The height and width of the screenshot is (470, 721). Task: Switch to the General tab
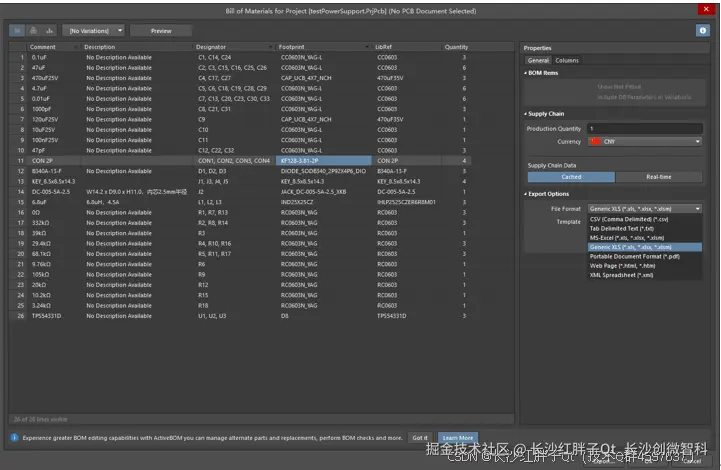pyautogui.click(x=538, y=60)
